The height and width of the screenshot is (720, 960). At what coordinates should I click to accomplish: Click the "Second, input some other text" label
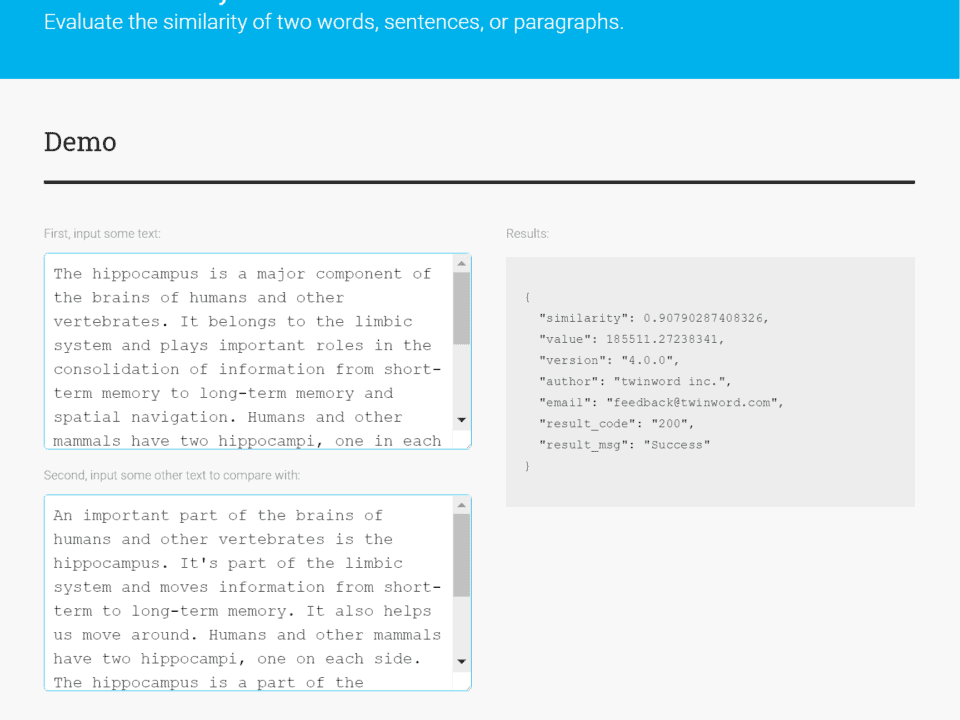click(172, 476)
